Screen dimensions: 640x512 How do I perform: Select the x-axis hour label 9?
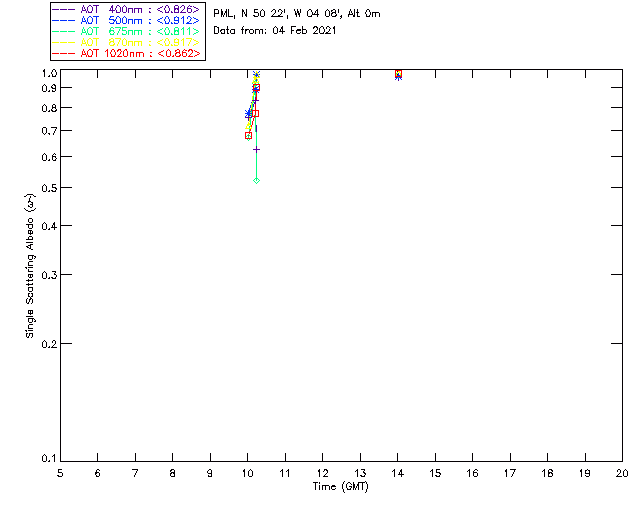click(210, 473)
